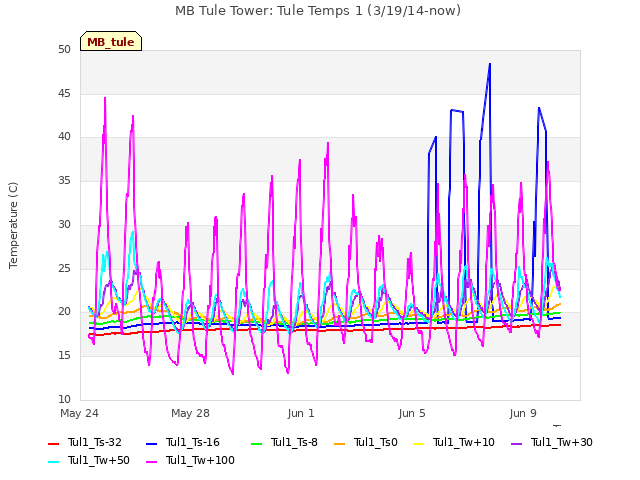Image resolution: width=640 pixels, height=480 pixels.
Task: Toggle Tul1_Ts-8 legend entry
Action: [284, 442]
